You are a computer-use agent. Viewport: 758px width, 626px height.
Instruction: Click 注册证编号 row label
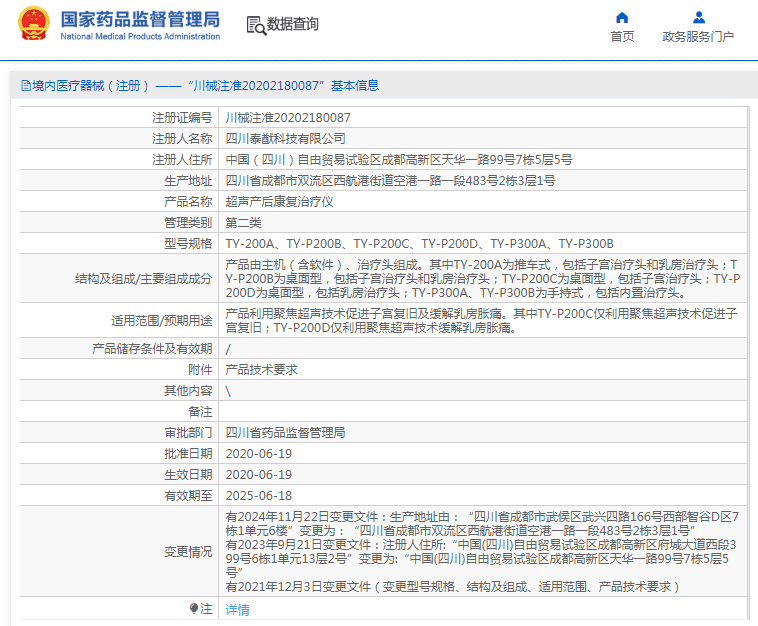tap(182, 117)
